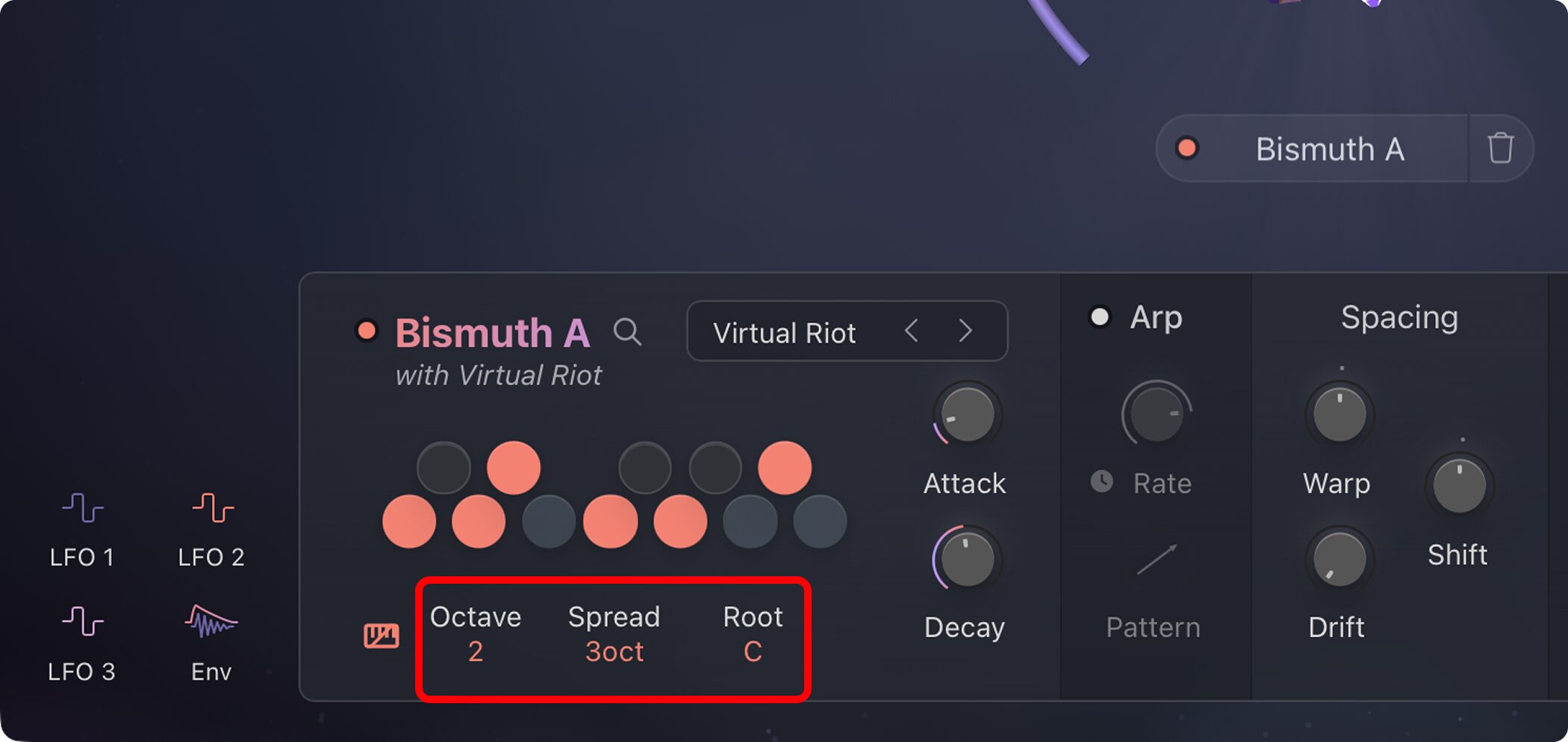Click the keyboard icon next to Octave
The height and width of the screenshot is (742, 1568).
tap(381, 635)
